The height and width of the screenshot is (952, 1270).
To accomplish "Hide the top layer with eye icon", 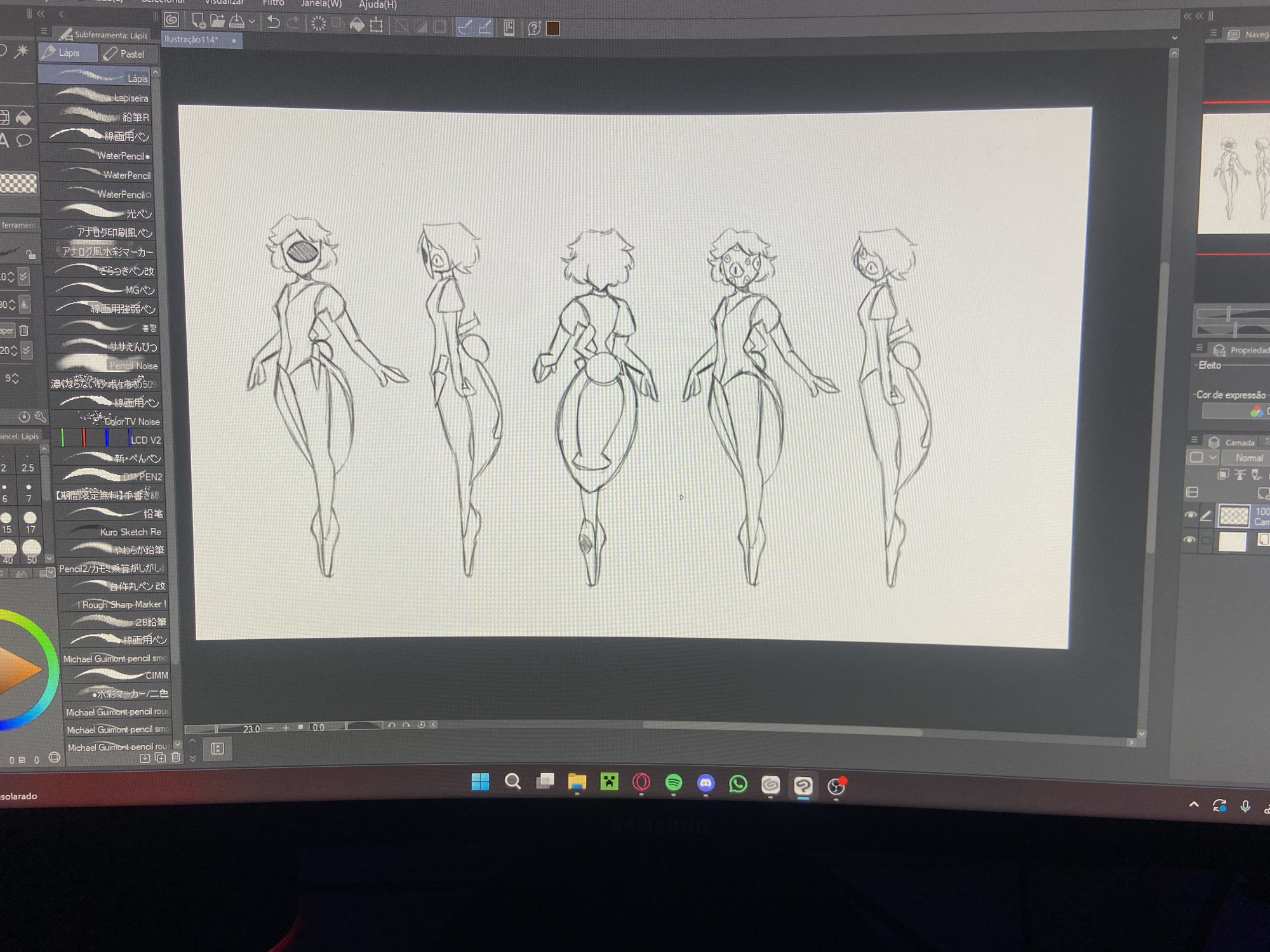I will pos(1190,515).
